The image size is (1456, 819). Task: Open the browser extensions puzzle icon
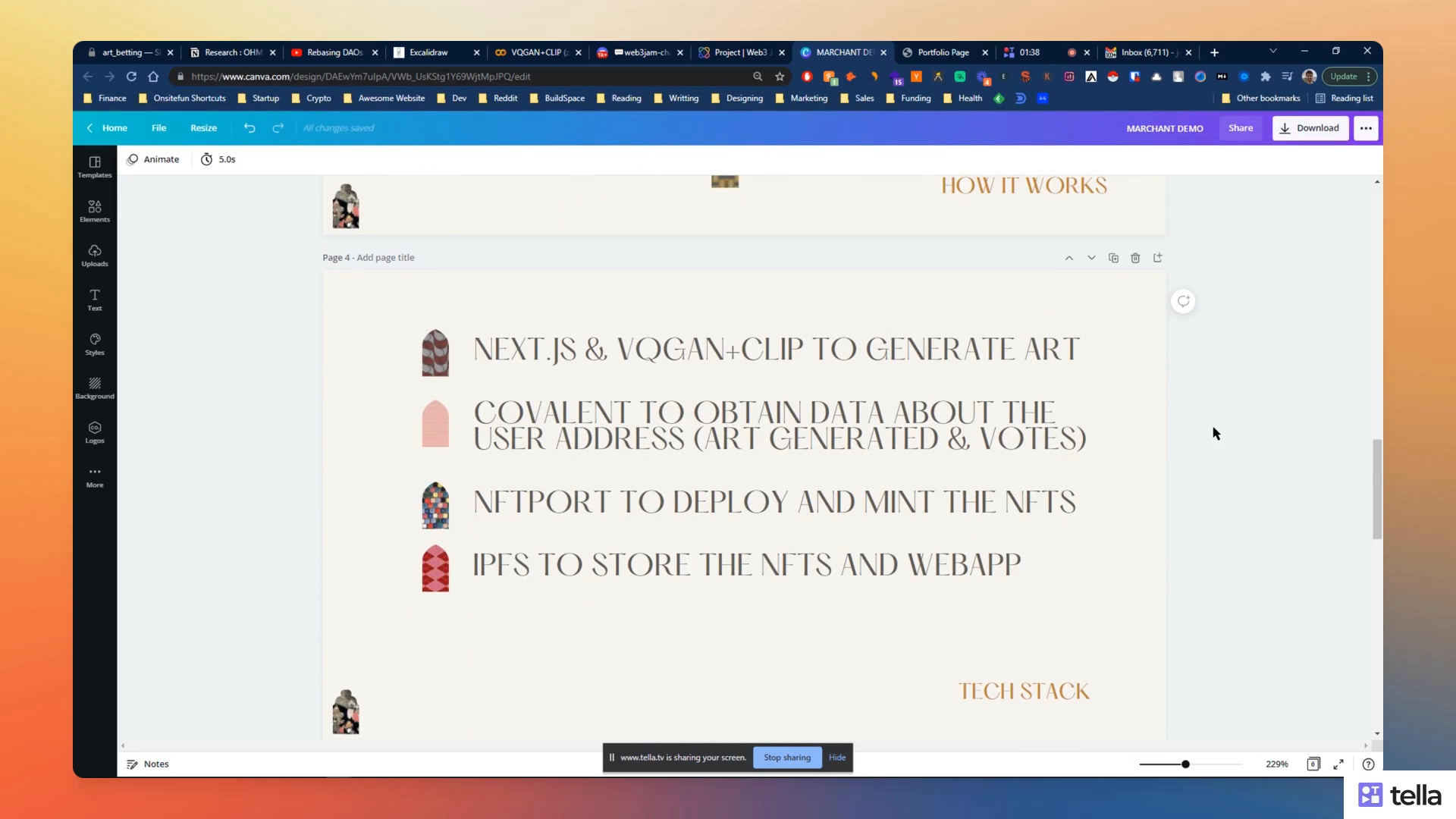tap(1266, 77)
